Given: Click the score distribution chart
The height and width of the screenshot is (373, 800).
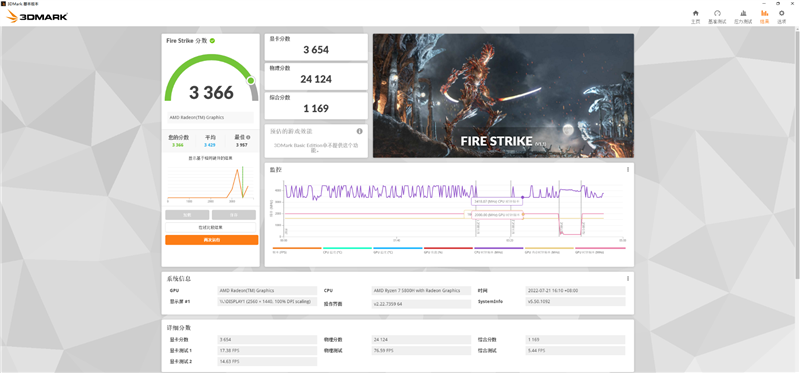Looking at the screenshot, I should [x=210, y=184].
